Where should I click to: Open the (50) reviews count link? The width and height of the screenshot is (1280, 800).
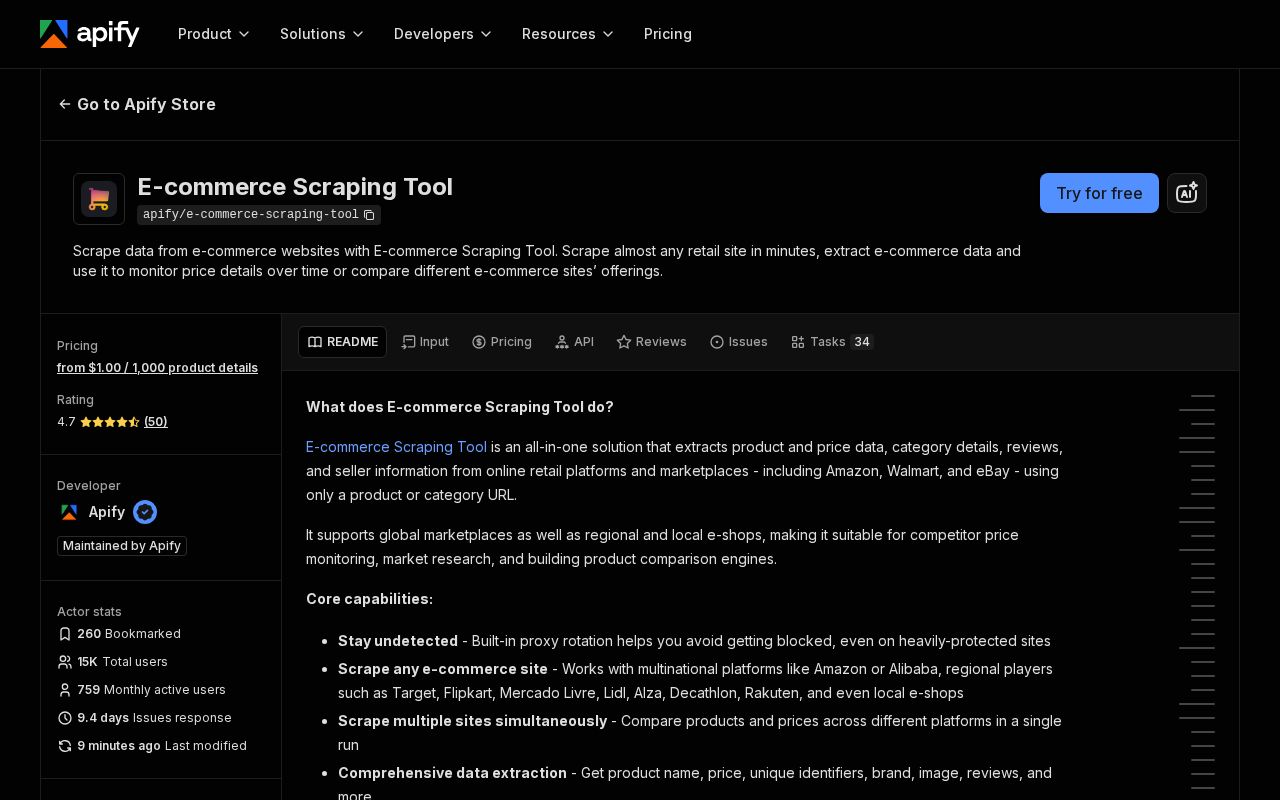pos(156,422)
